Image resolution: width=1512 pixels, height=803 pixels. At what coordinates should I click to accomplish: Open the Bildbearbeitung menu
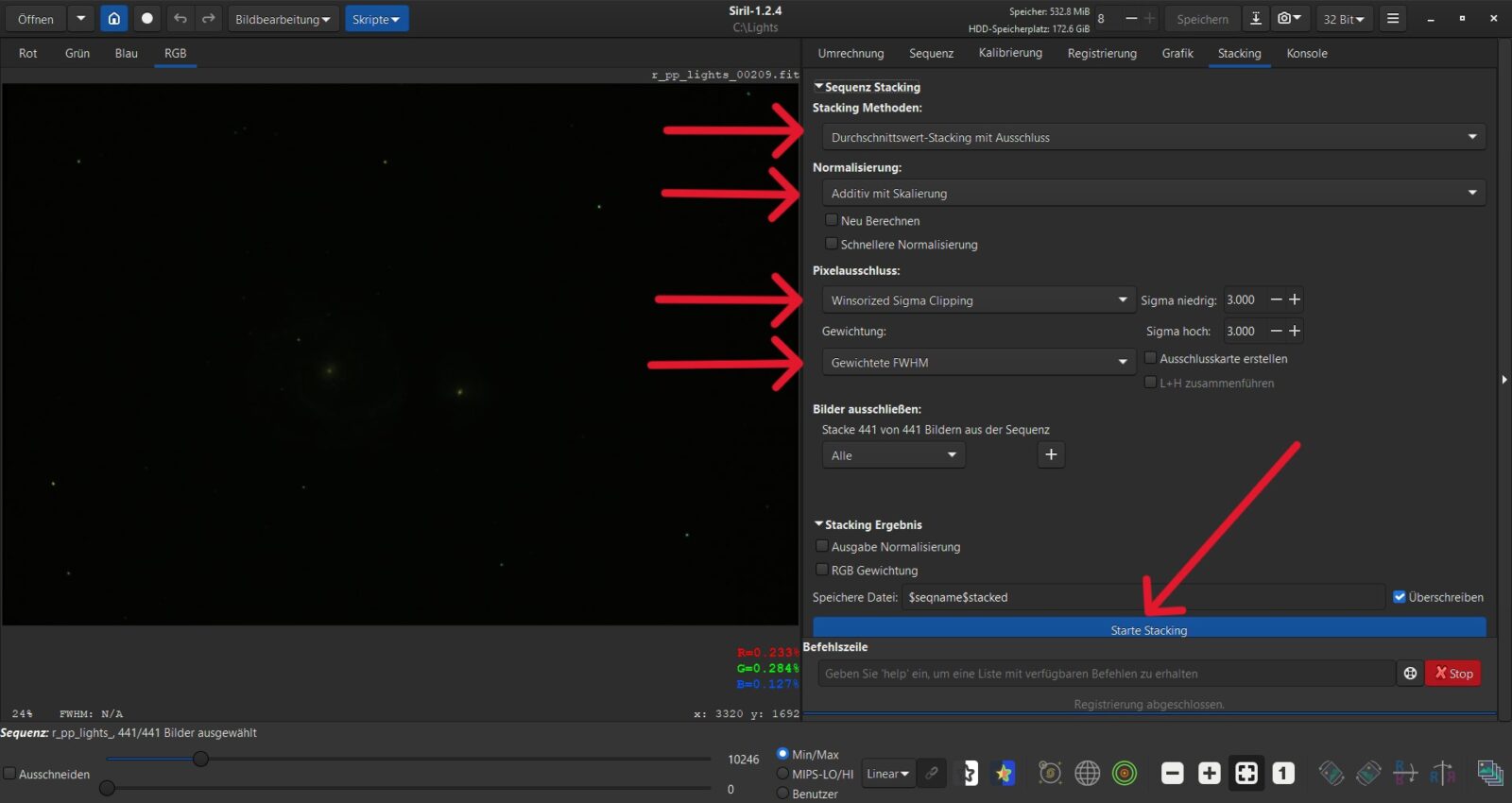click(283, 19)
